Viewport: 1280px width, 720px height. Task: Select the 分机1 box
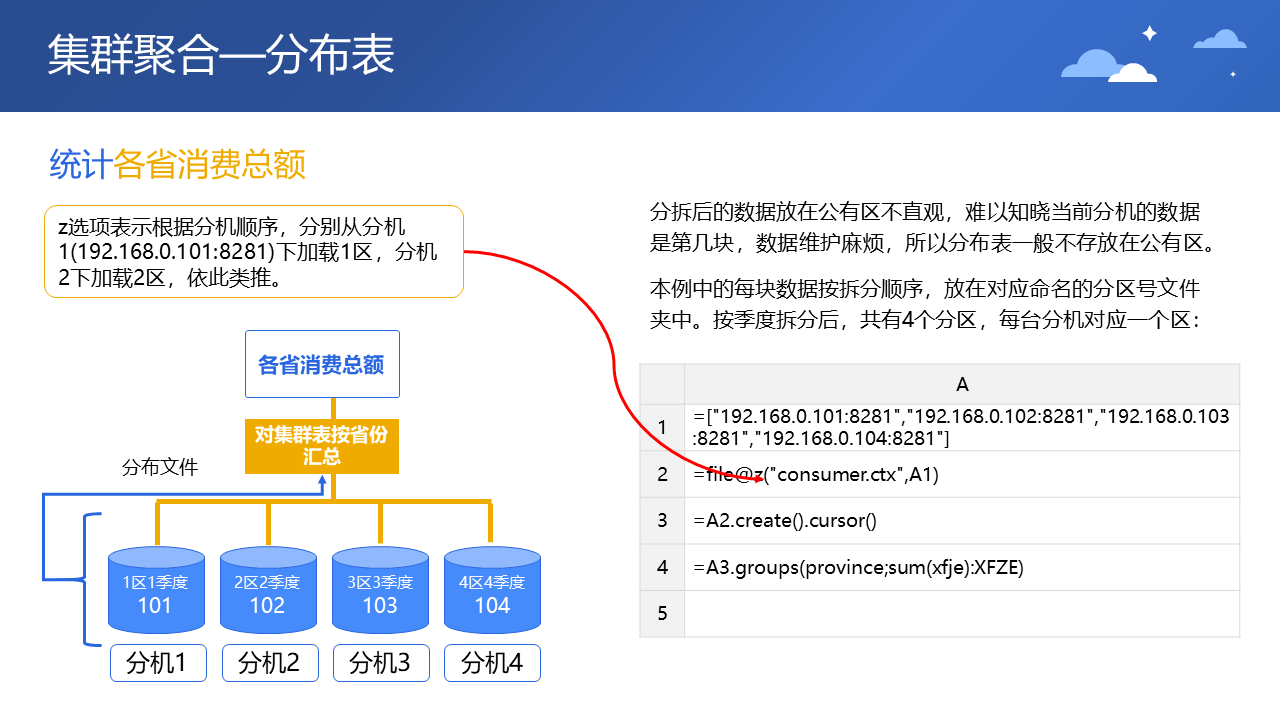coord(157,663)
